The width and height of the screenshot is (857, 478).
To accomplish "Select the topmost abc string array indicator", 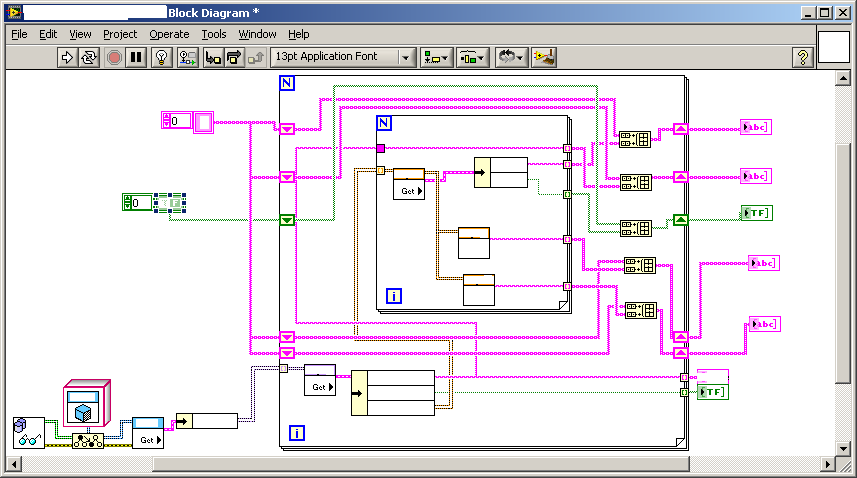I will coord(756,127).
